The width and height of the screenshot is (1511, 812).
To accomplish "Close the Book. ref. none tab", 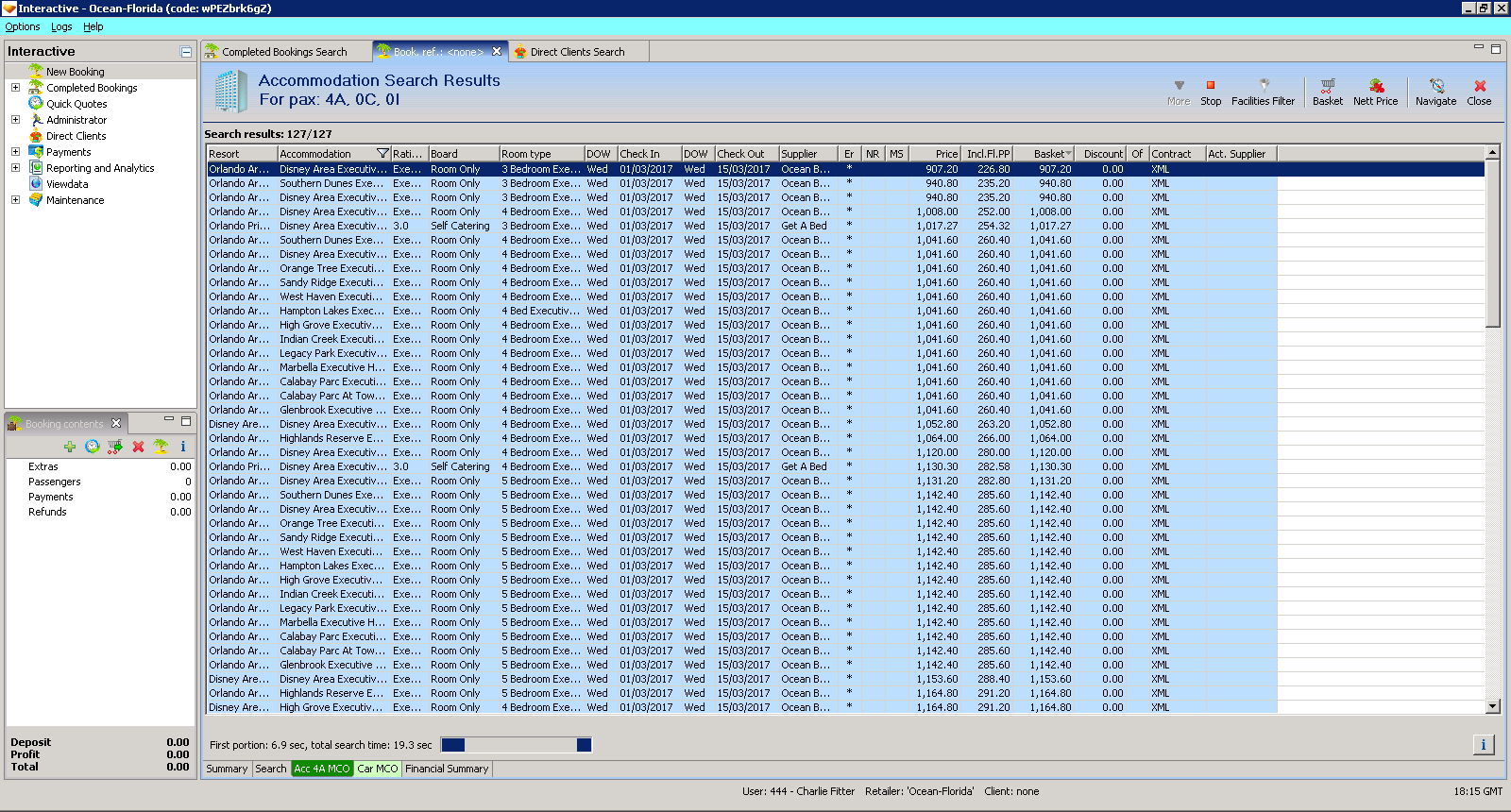I will coord(497,51).
